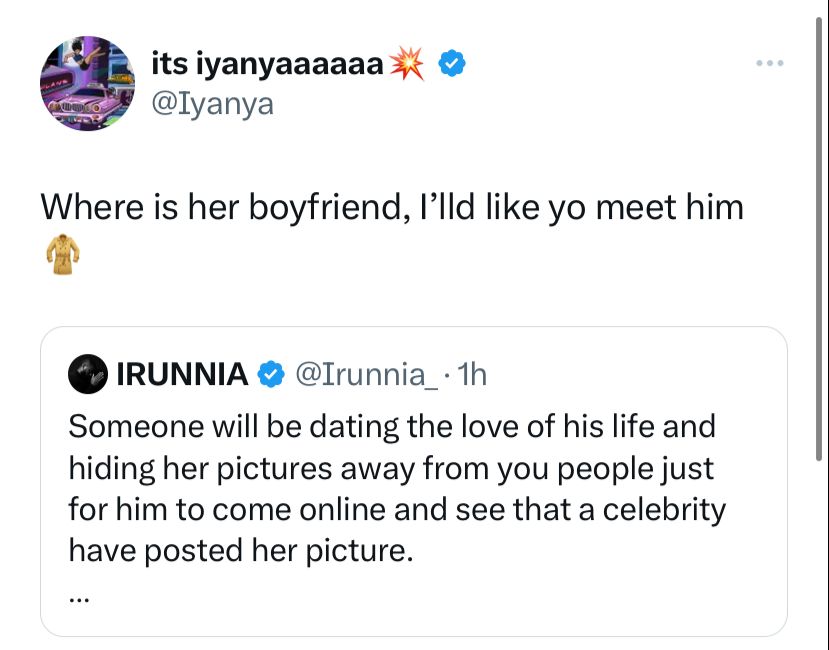Screen dimensions: 829x650
Task: Click the vertical scrollbar on the right edge
Action: tap(820, 200)
